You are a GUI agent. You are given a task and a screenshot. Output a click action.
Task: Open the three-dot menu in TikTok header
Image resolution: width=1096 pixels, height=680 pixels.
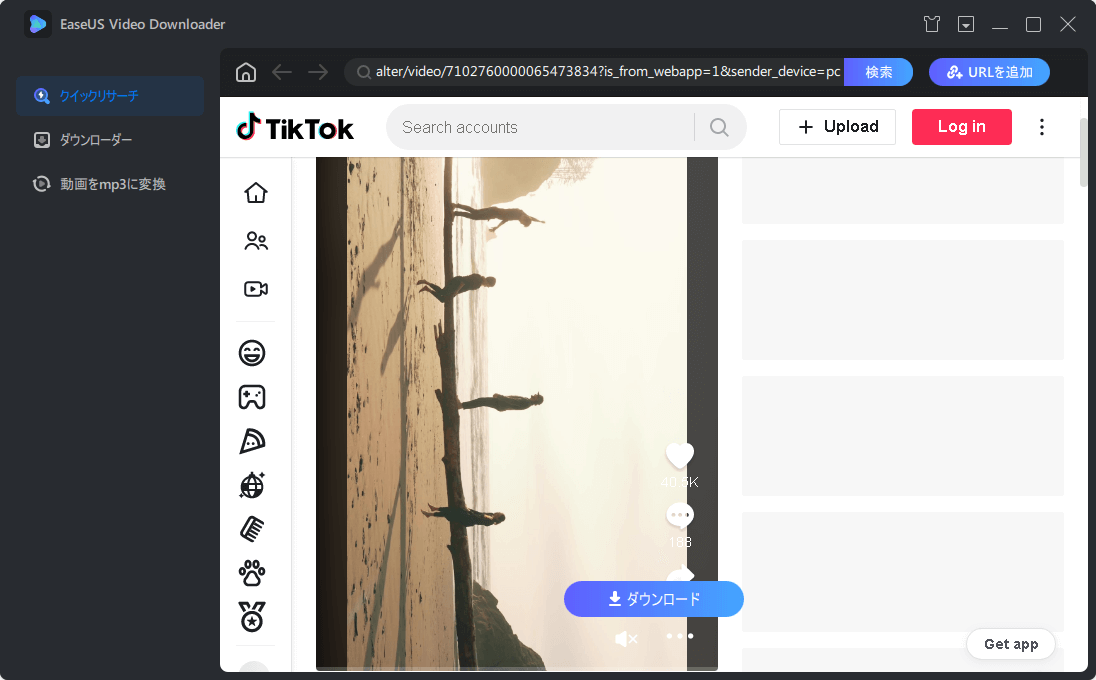(x=1042, y=126)
